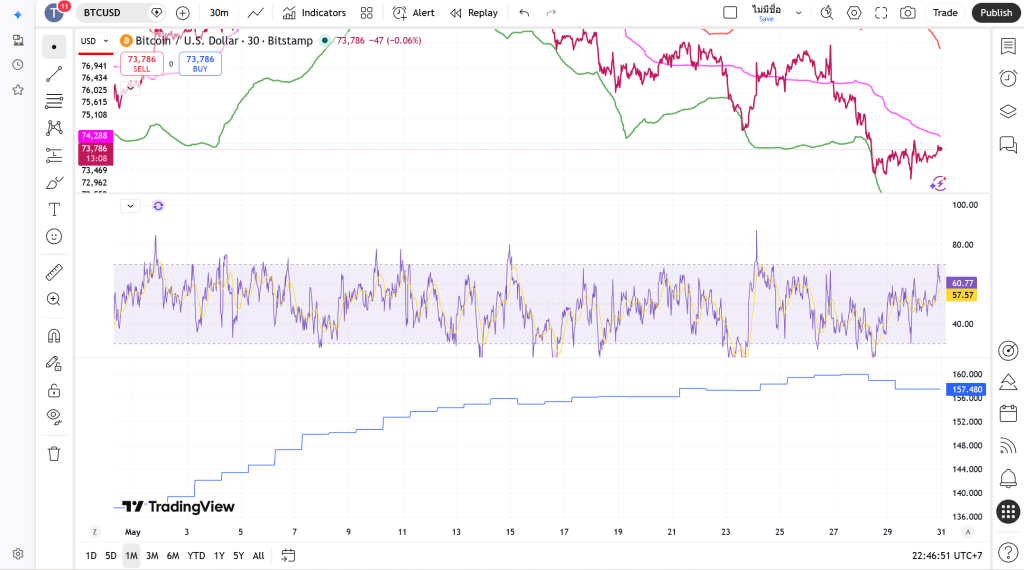The width and height of the screenshot is (1024, 570).
Task: Open the notifications bell
Action: (x=1008, y=479)
